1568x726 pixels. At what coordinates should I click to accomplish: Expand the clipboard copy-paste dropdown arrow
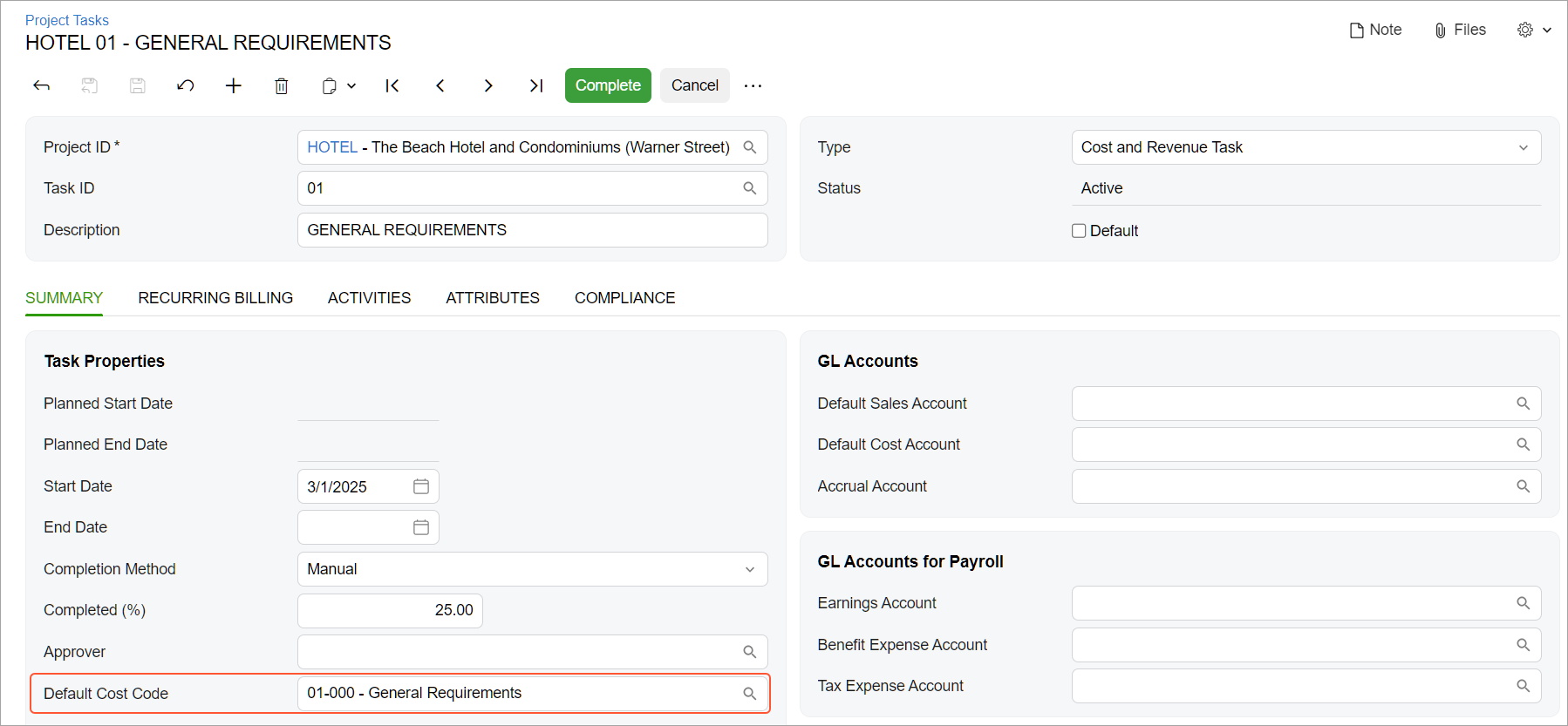(x=351, y=85)
